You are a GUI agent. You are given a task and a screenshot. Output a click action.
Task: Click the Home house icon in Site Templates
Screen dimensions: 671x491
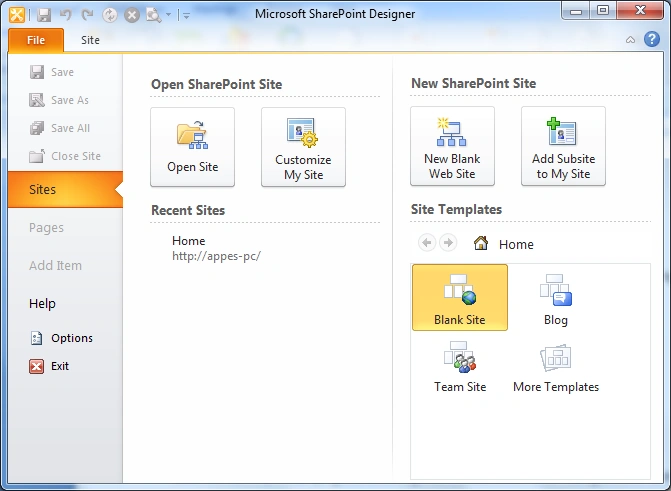481,243
